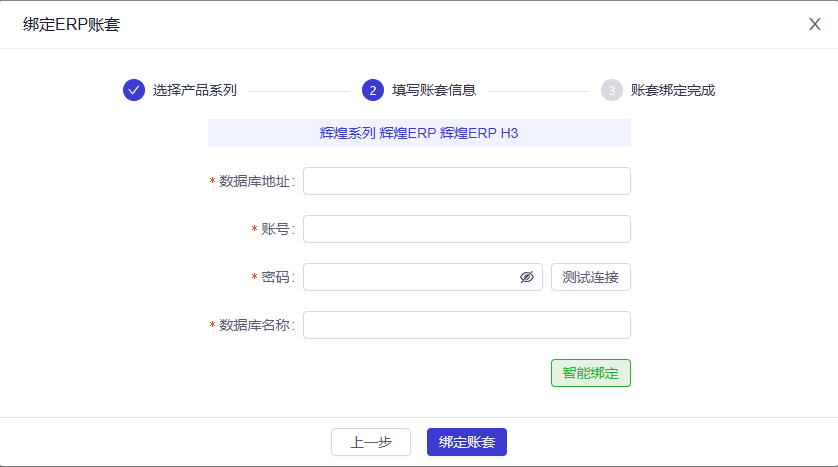Click the 测试连接 button

pos(591,277)
